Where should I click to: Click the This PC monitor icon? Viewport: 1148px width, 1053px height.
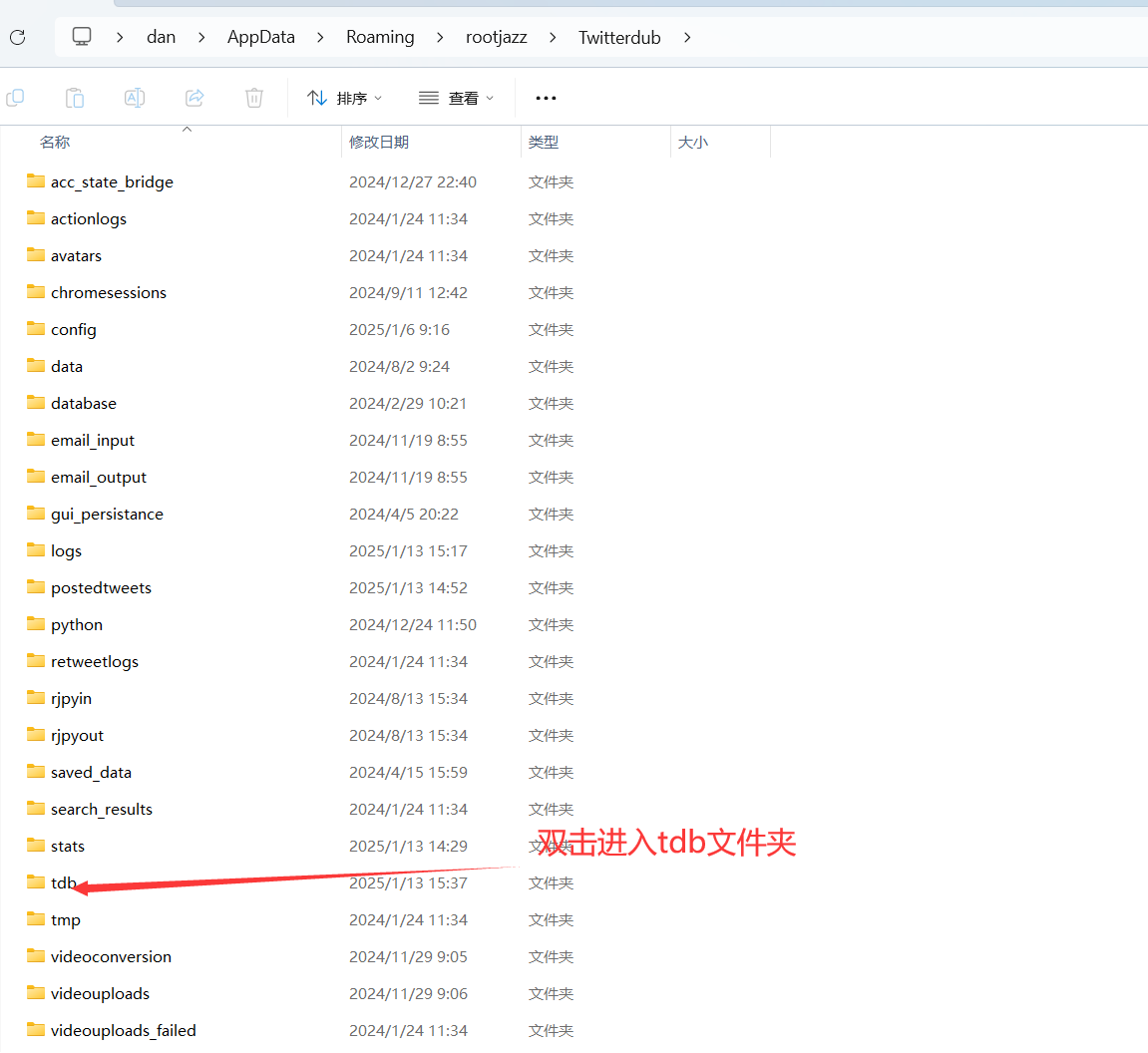(82, 37)
